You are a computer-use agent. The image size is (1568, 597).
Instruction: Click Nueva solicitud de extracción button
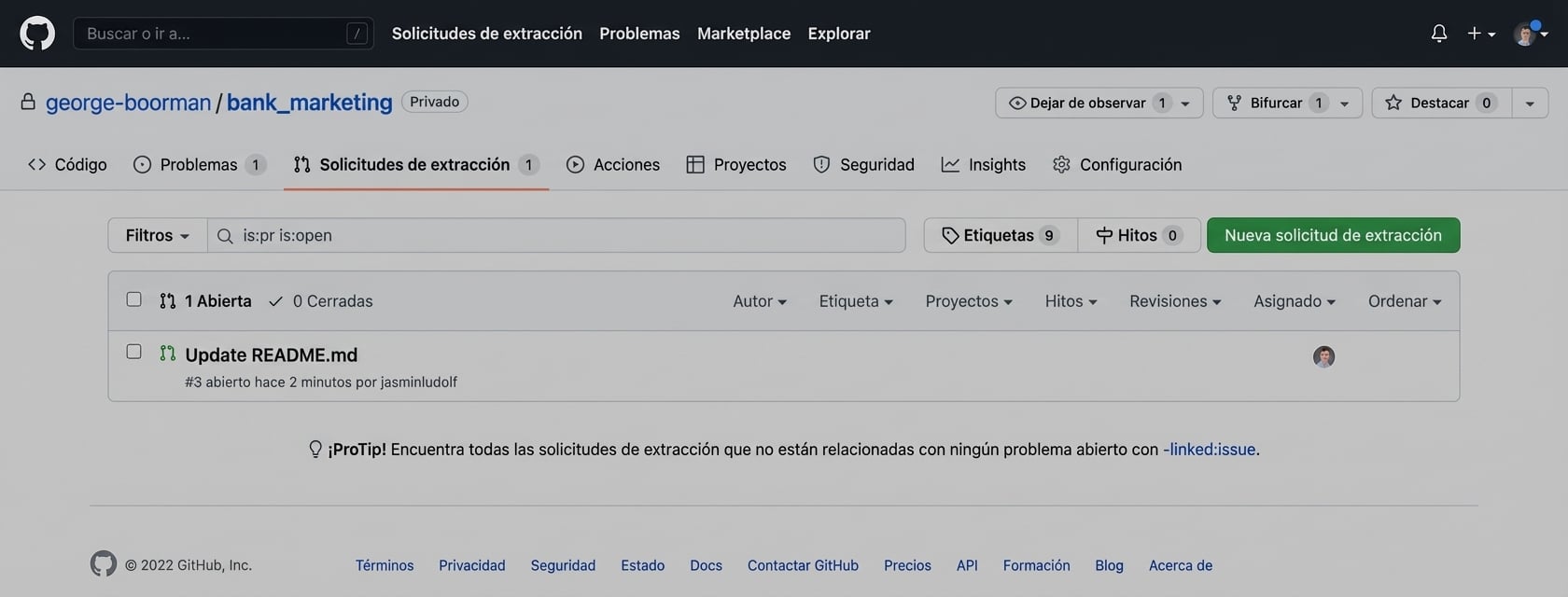click(x=1333, y=235)
